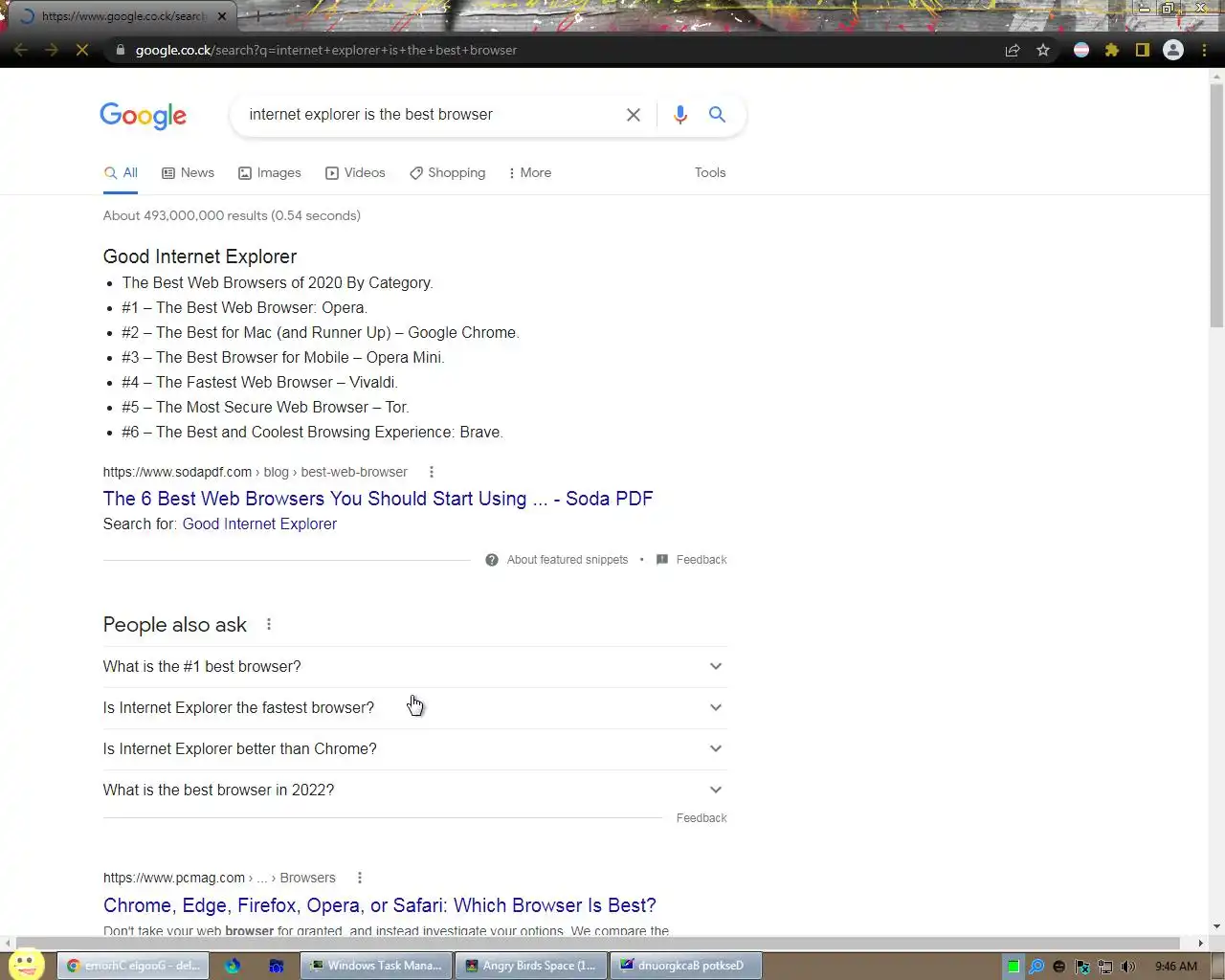Toggle the Chrome side panel

point(1142,50)
